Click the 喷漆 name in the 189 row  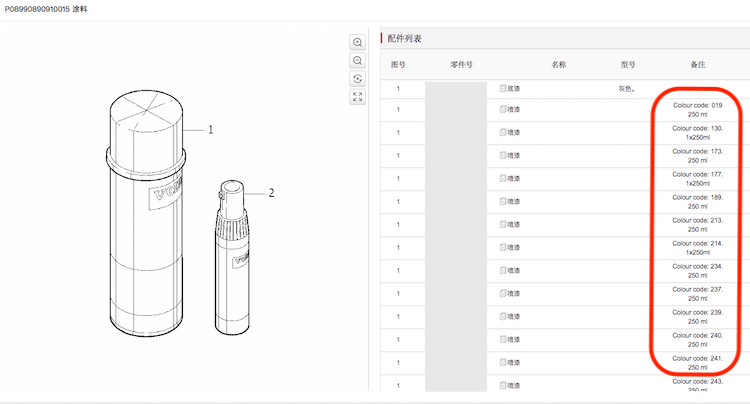[514, 201]
